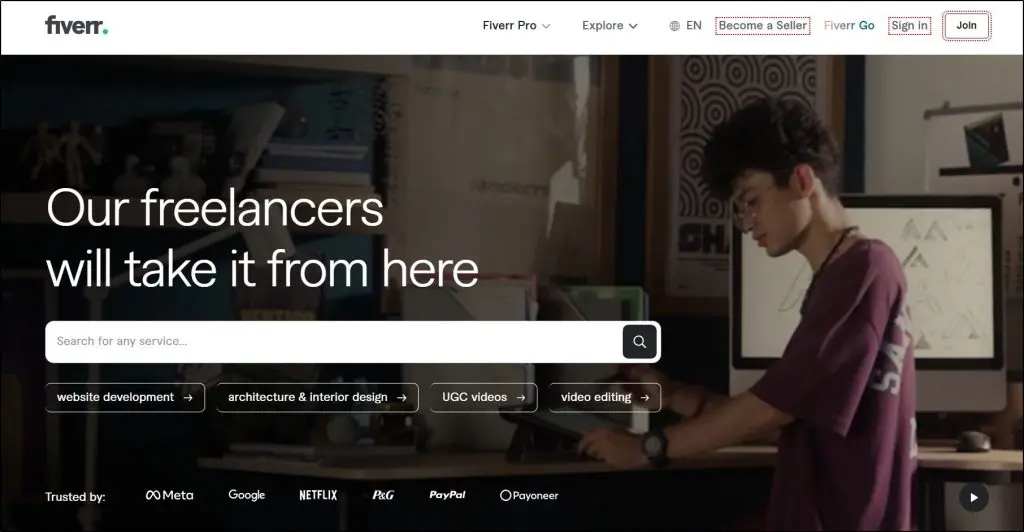1024x532 pixels.
Task: Pick the video editing suggestion
Action: pyautogui.click(x=605, y=398)
